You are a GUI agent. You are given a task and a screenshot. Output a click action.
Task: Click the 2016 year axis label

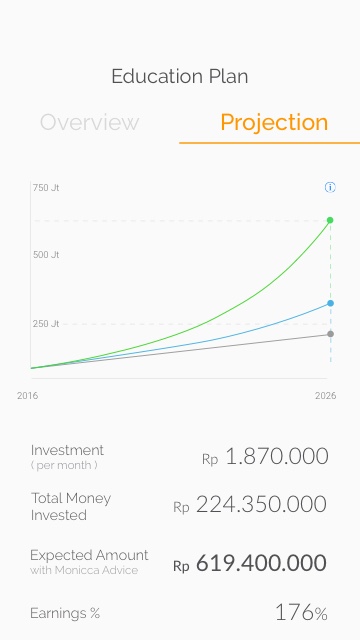pos(27,396)
